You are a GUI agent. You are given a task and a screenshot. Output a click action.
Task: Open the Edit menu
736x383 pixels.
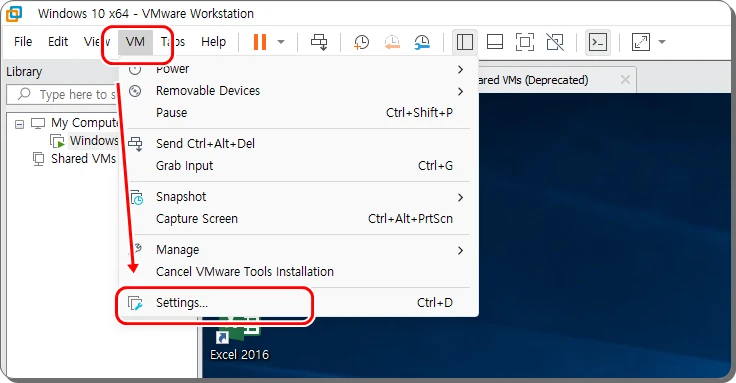click(x=58, y=42)
